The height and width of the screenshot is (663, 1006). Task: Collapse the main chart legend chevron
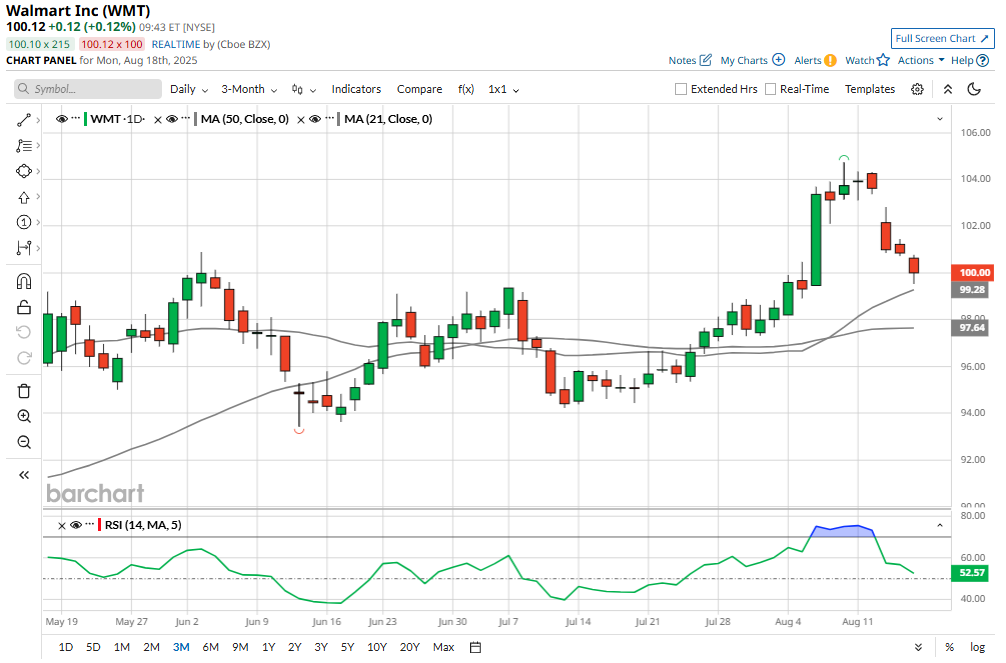click(x=940, y=119)
